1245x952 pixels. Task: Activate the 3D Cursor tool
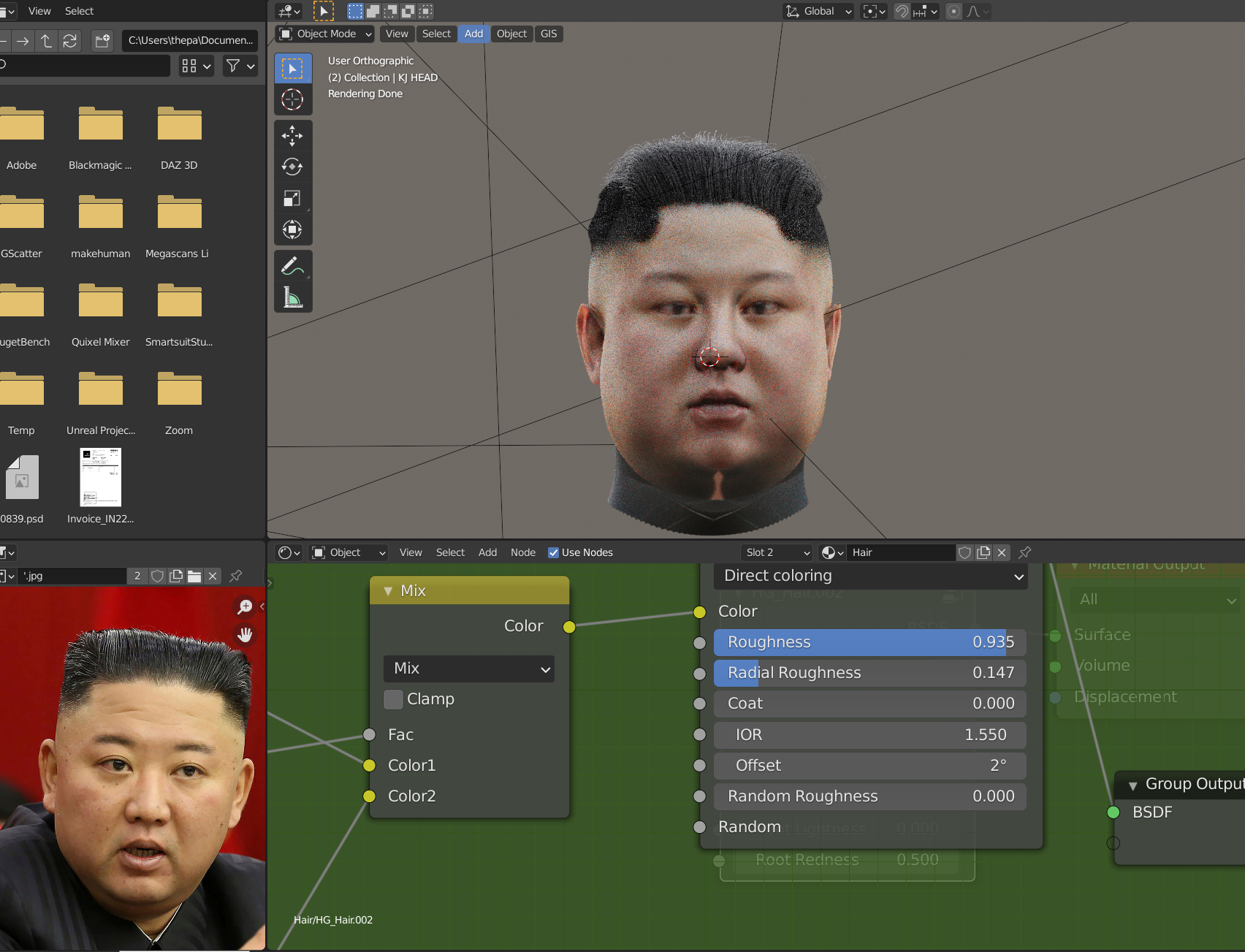coord(292,99)
